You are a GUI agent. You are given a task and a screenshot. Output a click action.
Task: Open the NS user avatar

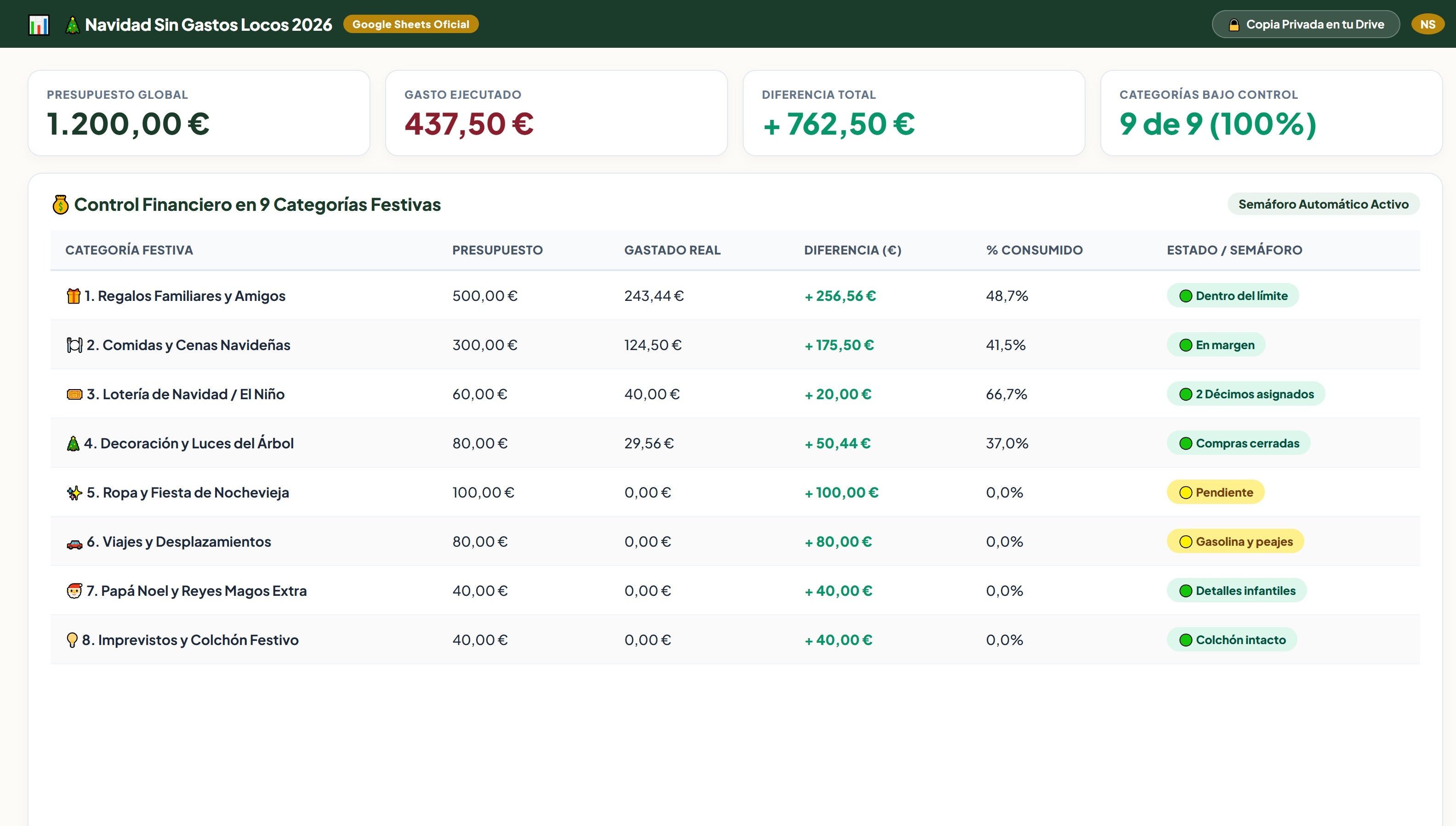click(x=1428, y=24)
